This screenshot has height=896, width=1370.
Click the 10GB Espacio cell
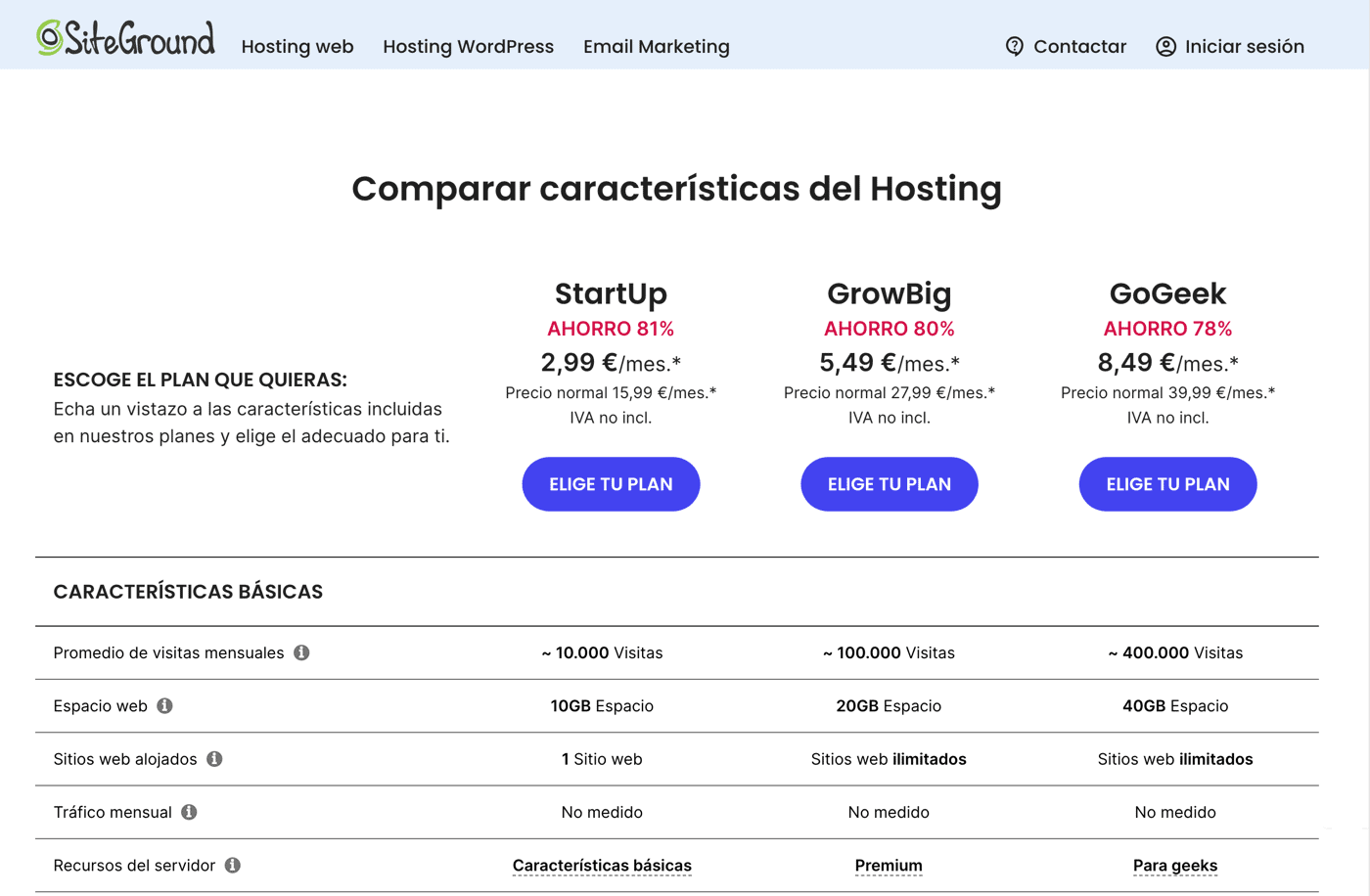(602, 705)
